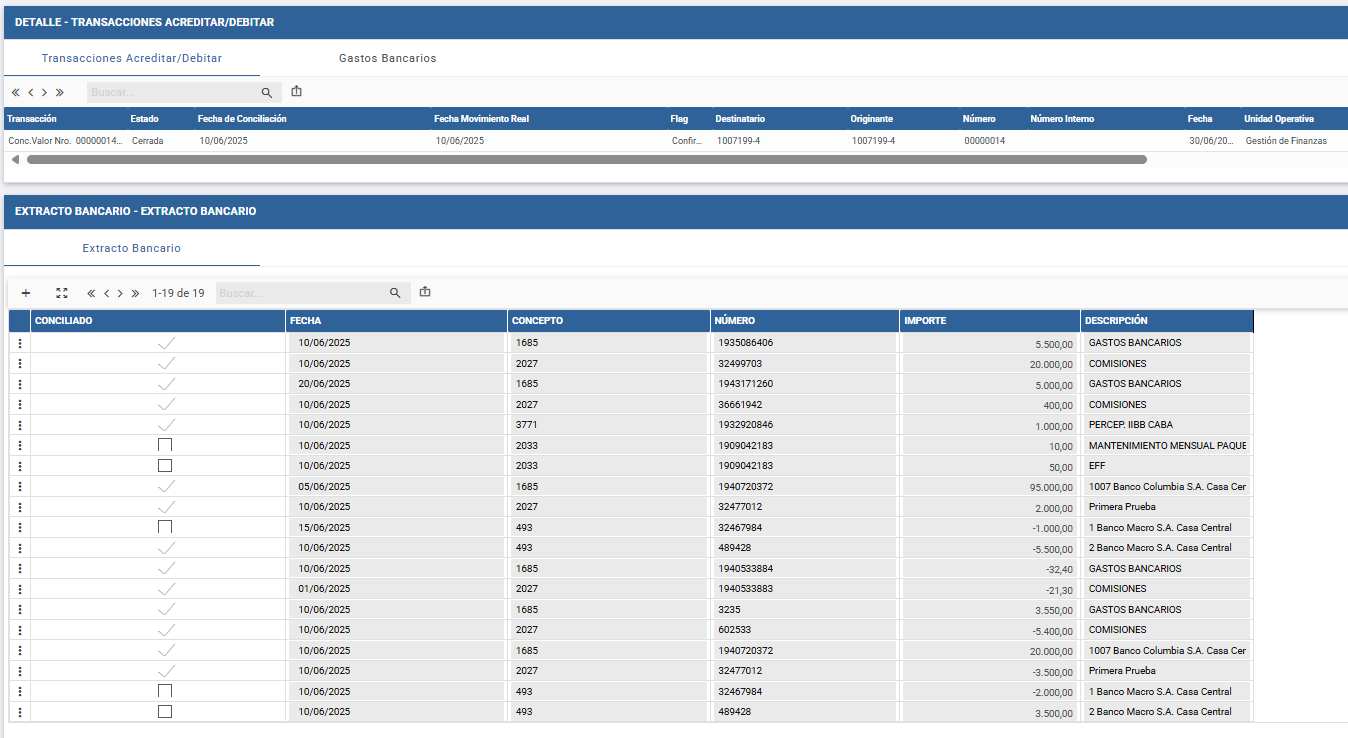
Task: Check Conciliado box for 3.500,00 Banco Macro row
Action: [165, 712]
